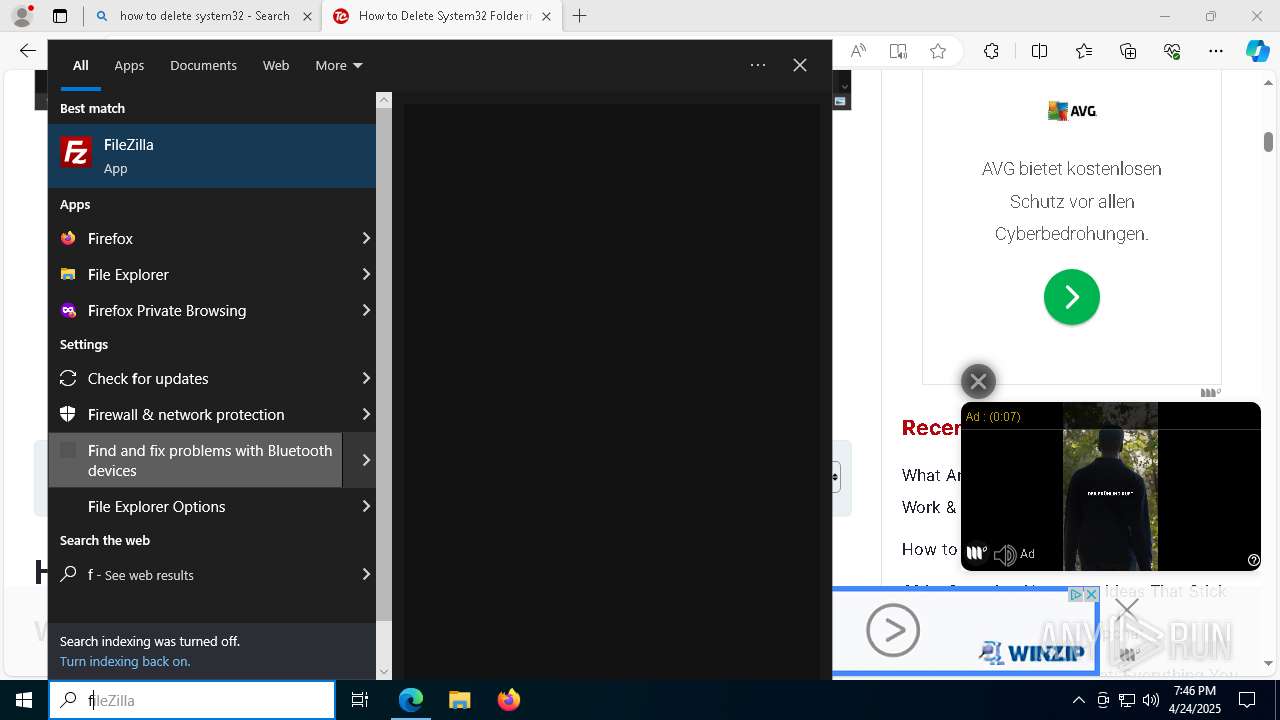Switch to Web search filter tab
Viewport: 1280px width, 720px height.
coord(276,65)
